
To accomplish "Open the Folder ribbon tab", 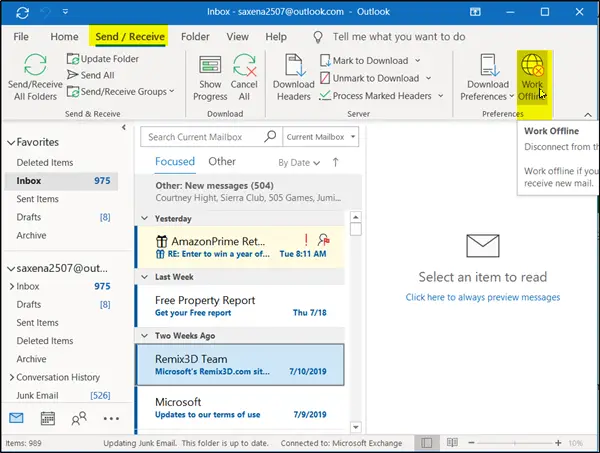I will tap(197, 36).
